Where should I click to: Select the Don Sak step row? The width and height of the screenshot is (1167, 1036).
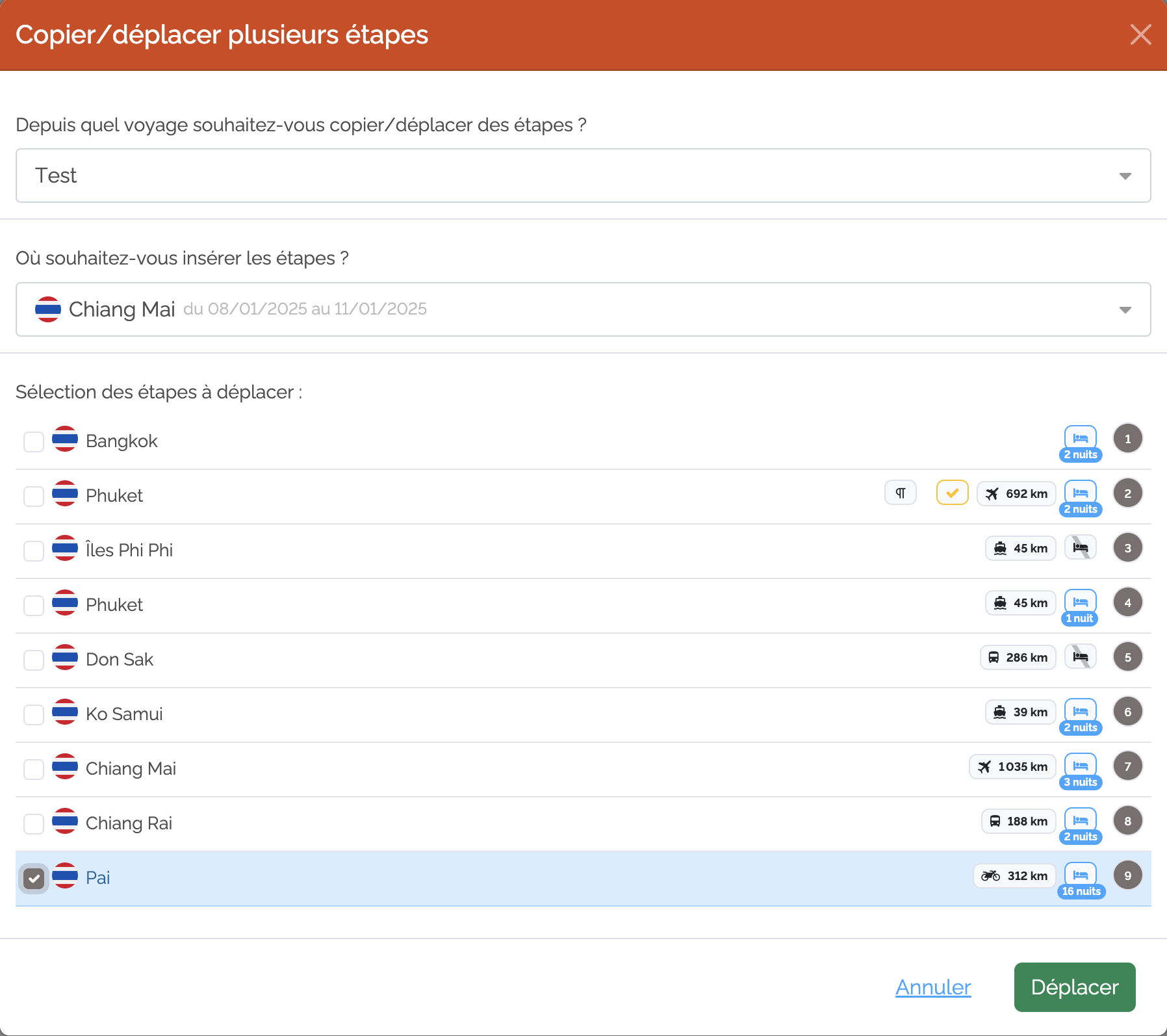tap(583, 660)
